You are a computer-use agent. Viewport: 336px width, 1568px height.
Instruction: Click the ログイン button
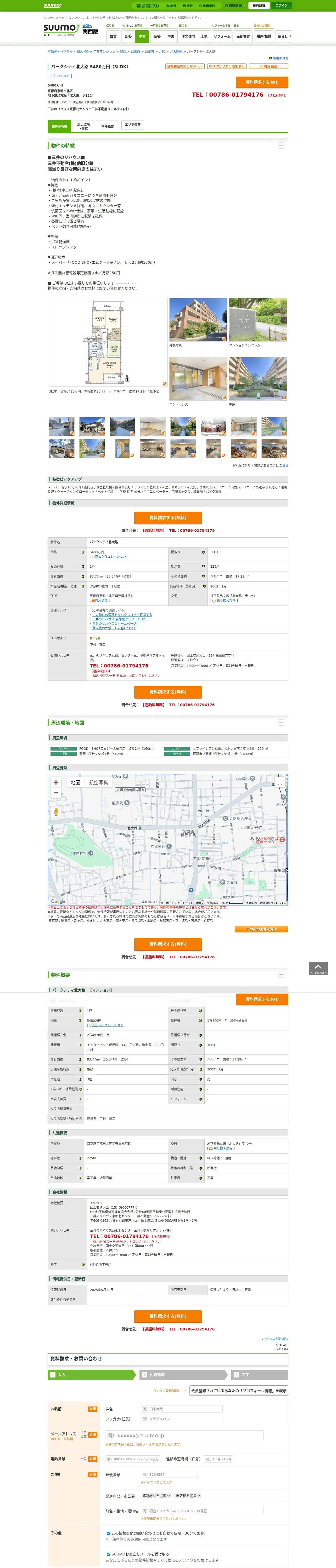(281, 5)
